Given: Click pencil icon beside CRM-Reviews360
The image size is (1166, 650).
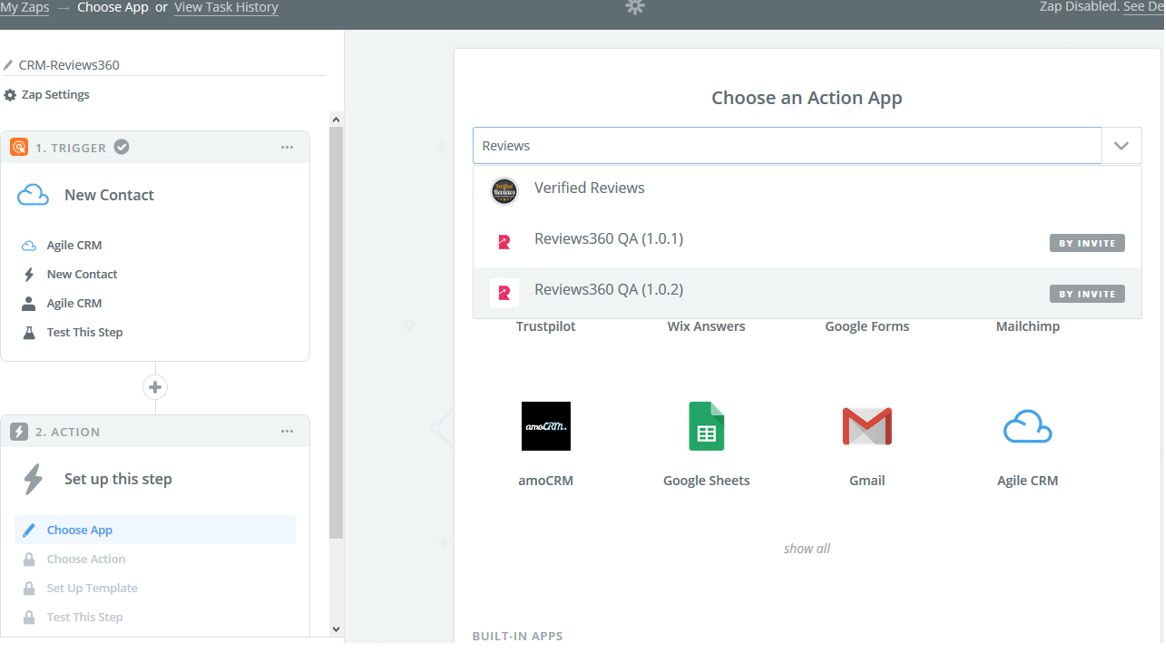Looking at the screenshot, I should click(8, 65).
